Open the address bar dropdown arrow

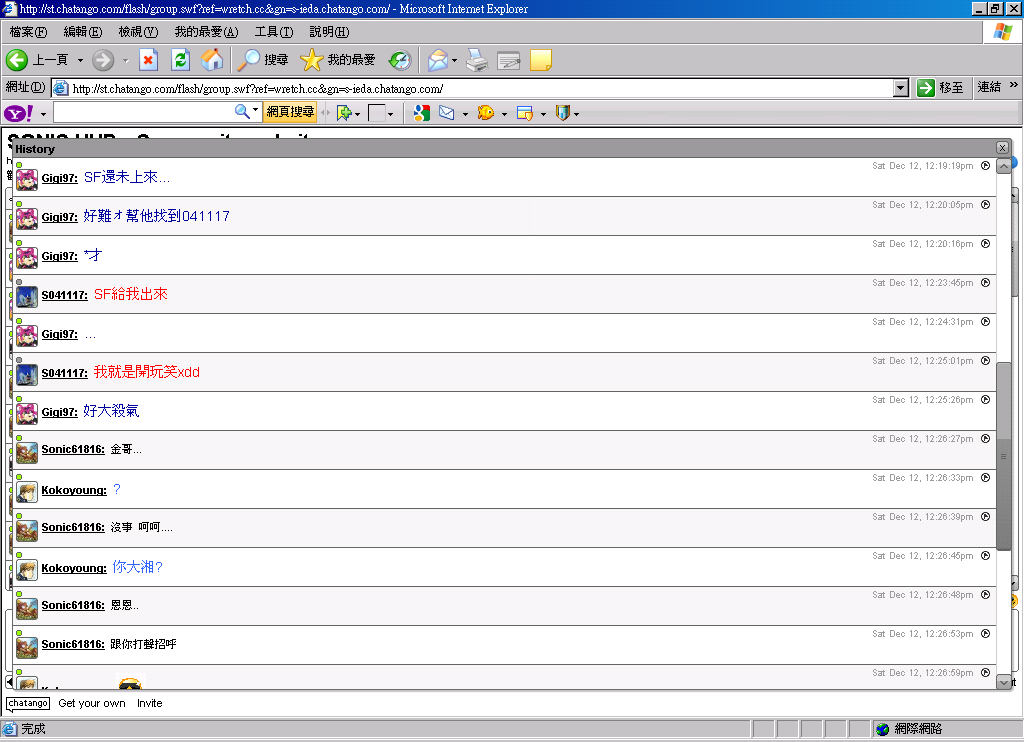(901, 88)
